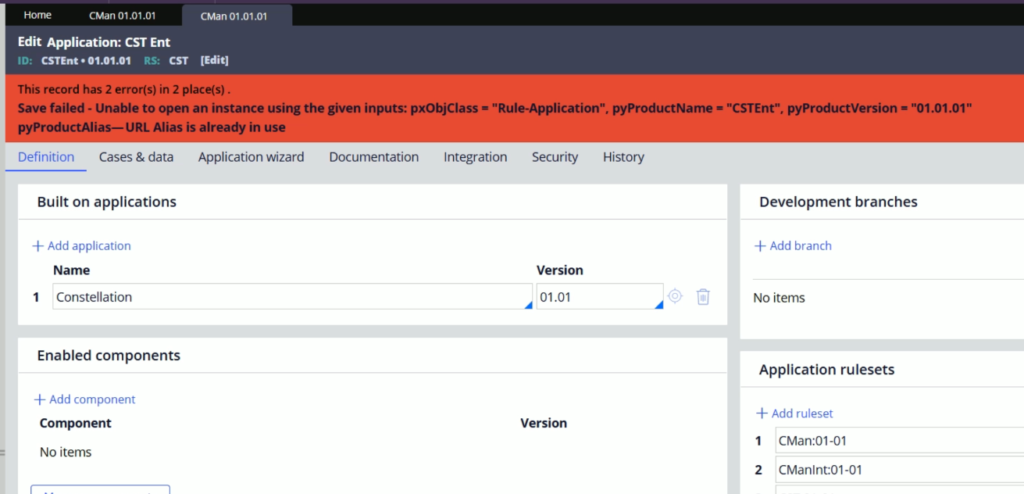Image resolution: width=1024 pixels, height=494 pixels.
Task: Click No items text under Development branches
Action: (x=779, y=298)
